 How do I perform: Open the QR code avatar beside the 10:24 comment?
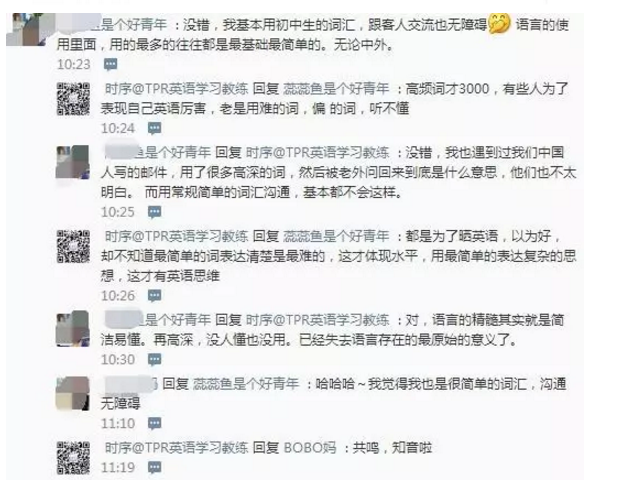click(x=73, y=99)
